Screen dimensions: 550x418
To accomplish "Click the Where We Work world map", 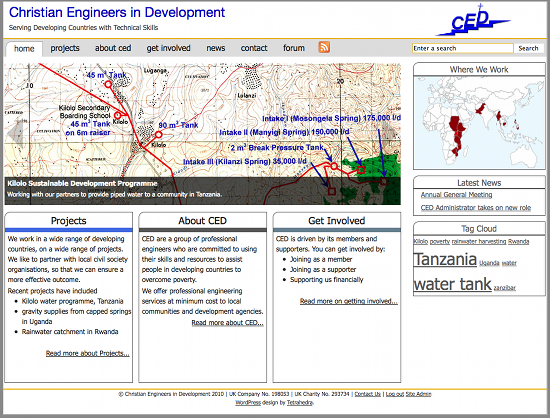I will tap(479, 123).
